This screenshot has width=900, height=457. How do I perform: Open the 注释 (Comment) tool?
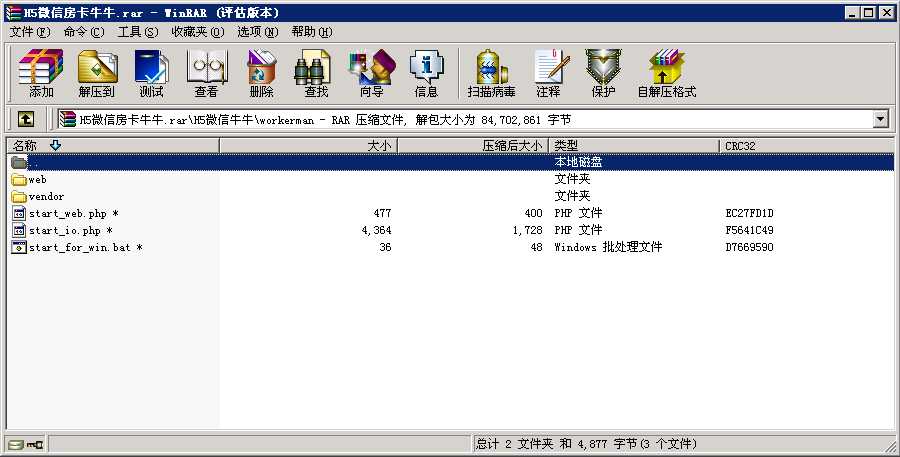click(549, 73)
